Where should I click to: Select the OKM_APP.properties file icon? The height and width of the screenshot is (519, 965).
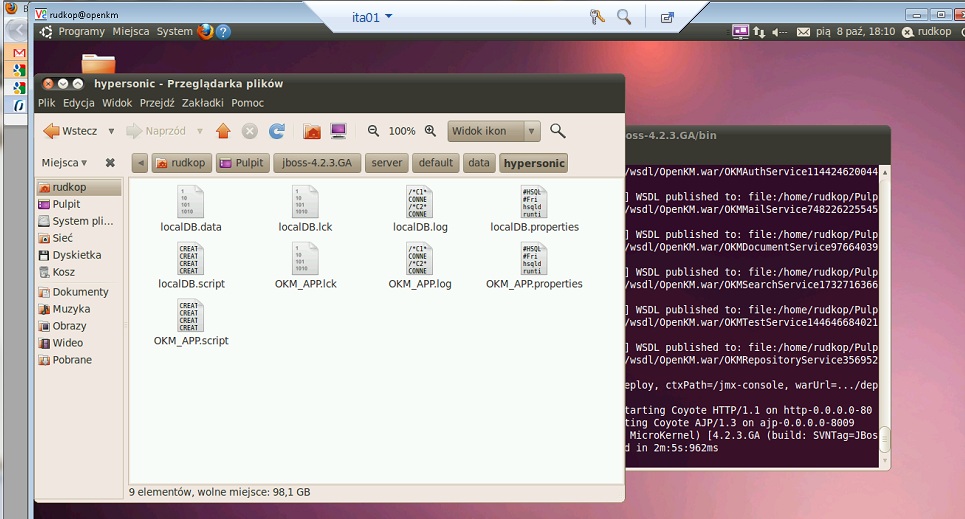[x=534, y=258]
